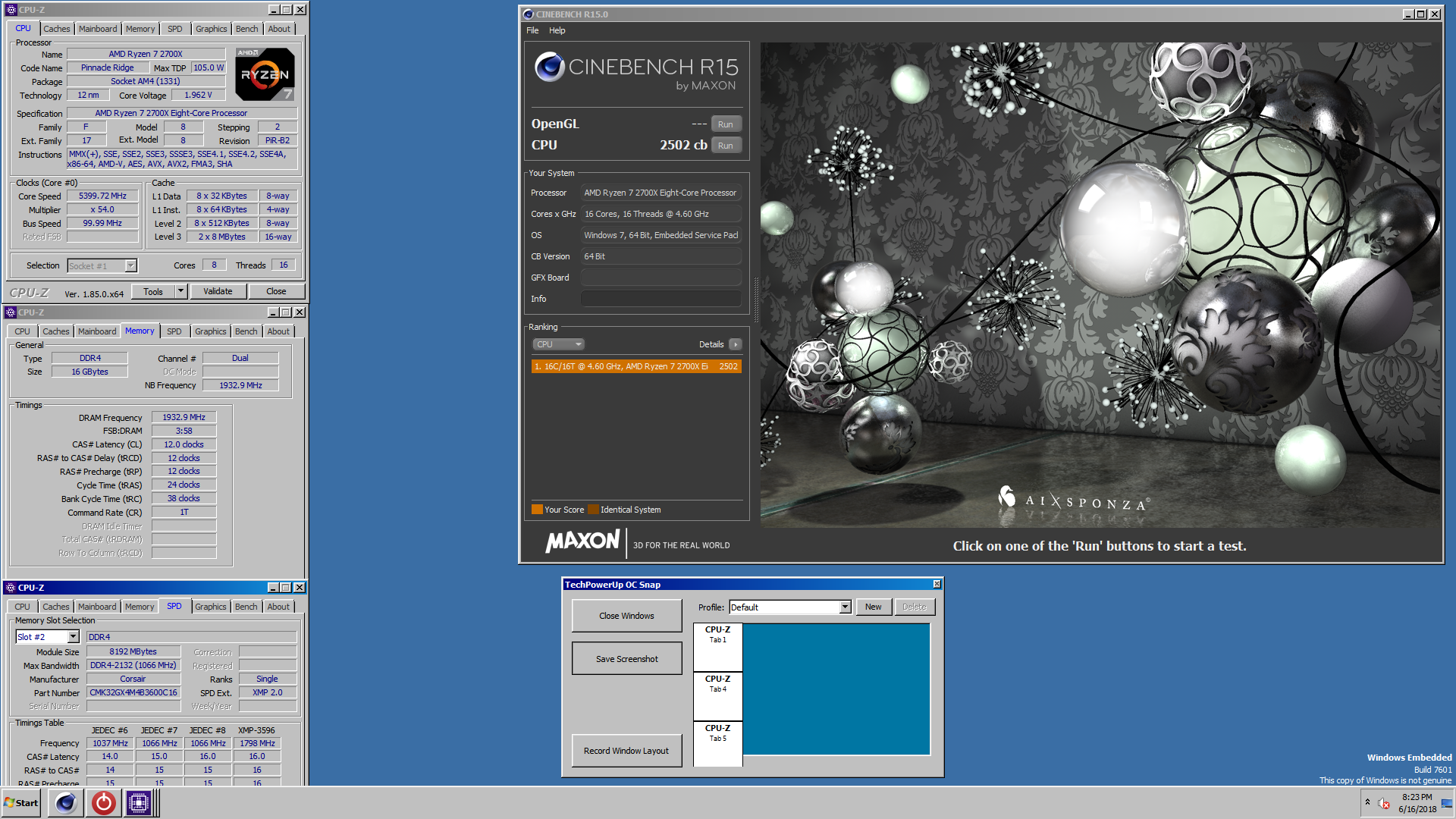Image resolution: width=1456 pixels, height=819 pixels.
Task: Open Graphics tab in CPU-Z Memory window
Action: pyautogui.click(x=210, y=331)
